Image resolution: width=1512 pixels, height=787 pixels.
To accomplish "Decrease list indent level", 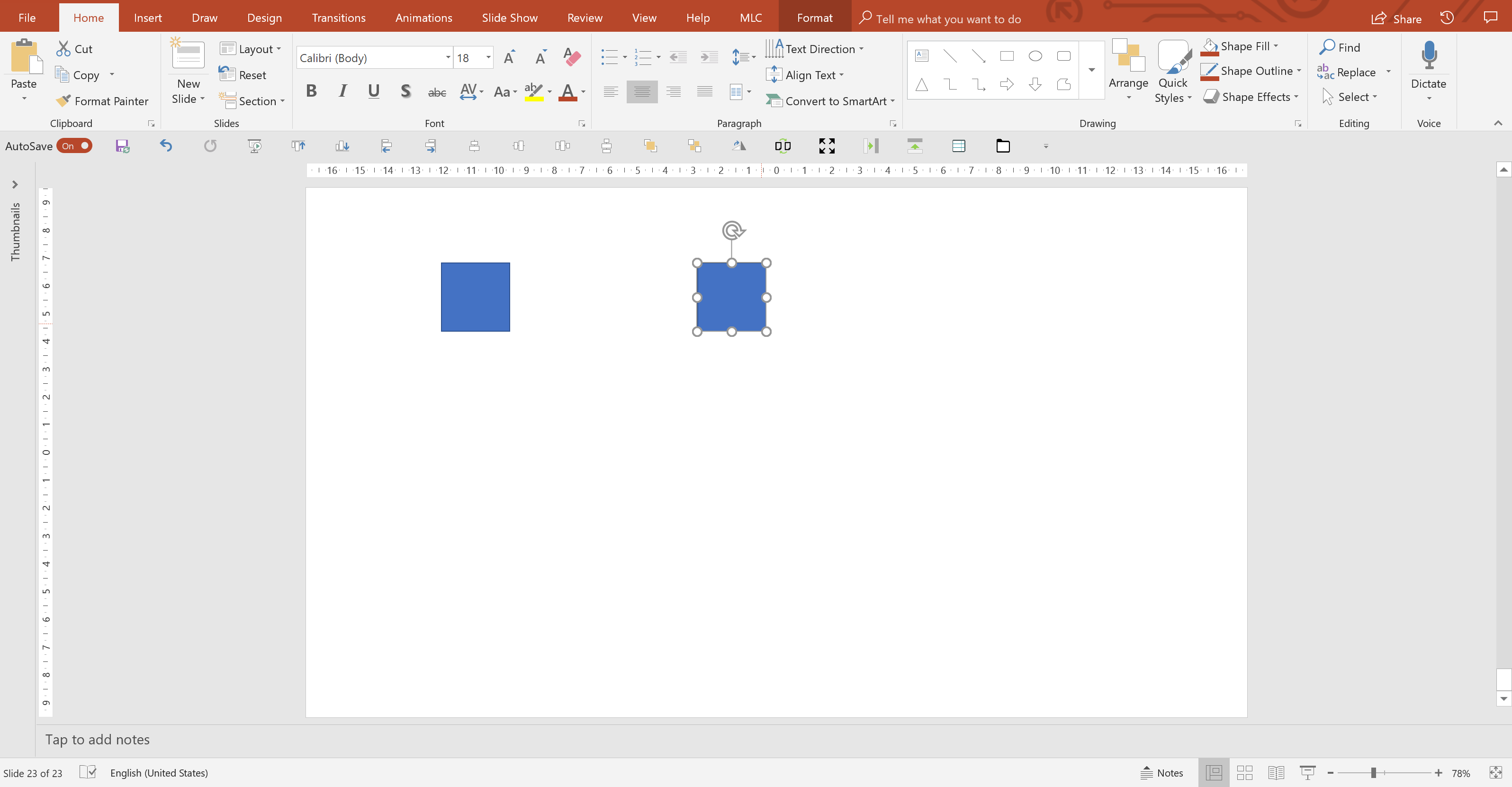I will [678, 57].
